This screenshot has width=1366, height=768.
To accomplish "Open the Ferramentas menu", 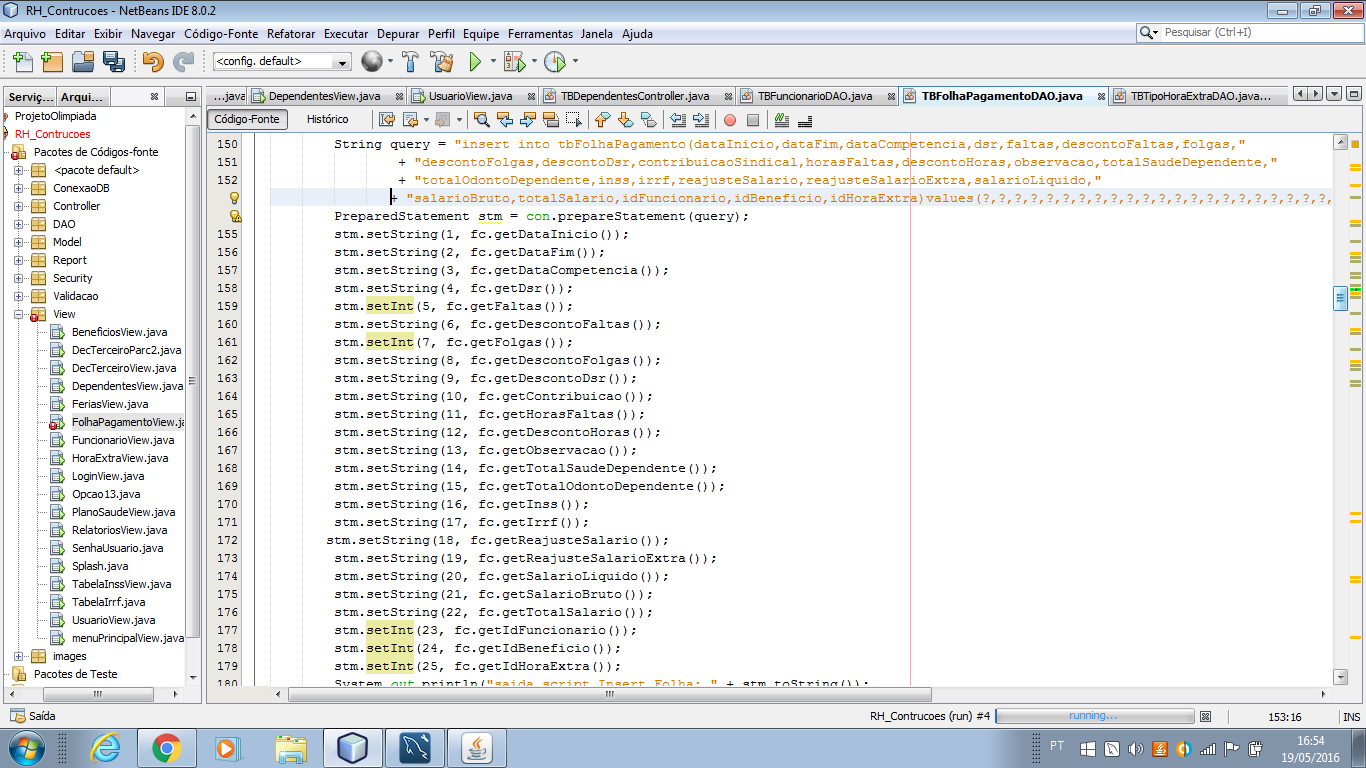I will point(540,33).
